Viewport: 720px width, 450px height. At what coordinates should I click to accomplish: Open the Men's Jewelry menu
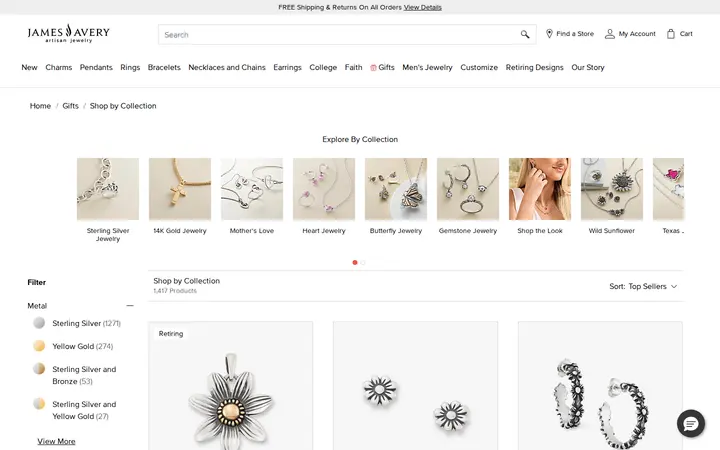pyautogui.click(x=428, y=68)
